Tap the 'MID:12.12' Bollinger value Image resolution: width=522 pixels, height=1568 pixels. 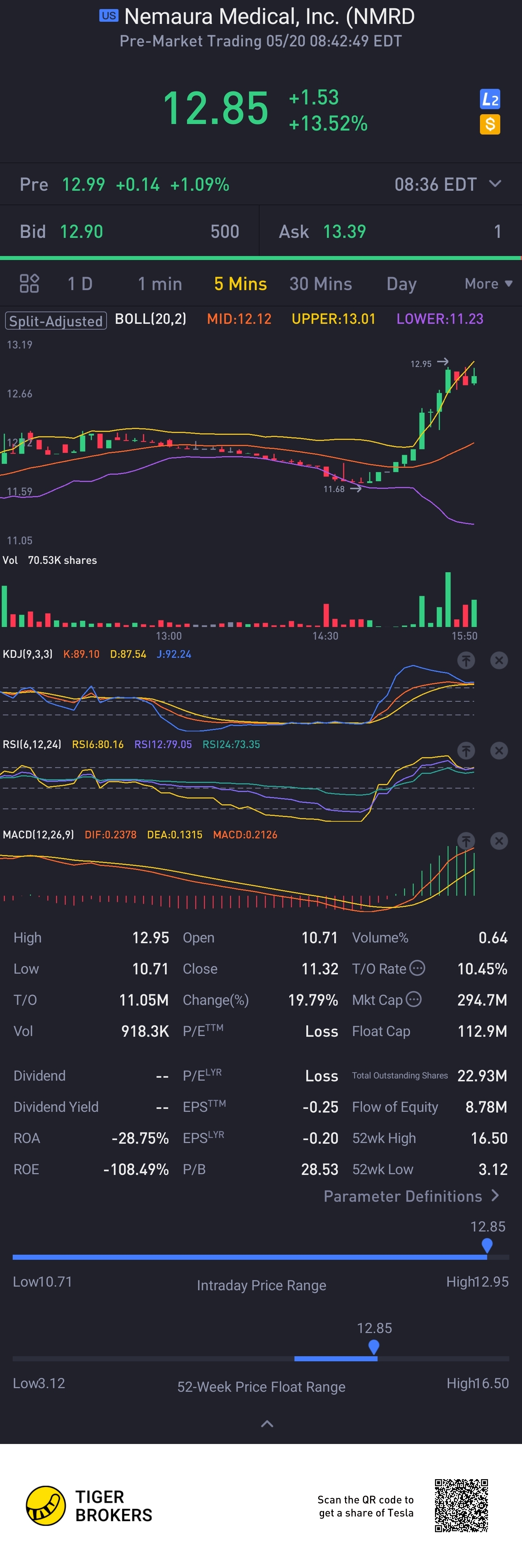tap(239, 319)
